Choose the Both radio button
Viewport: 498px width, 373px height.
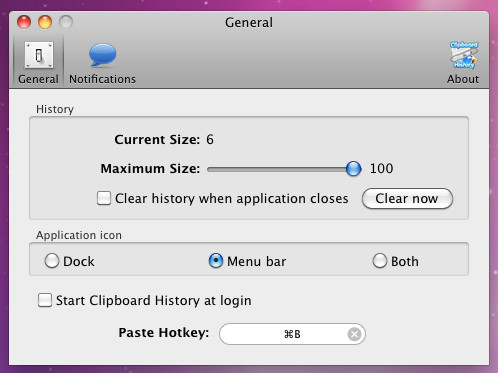[x=380, y=261]
